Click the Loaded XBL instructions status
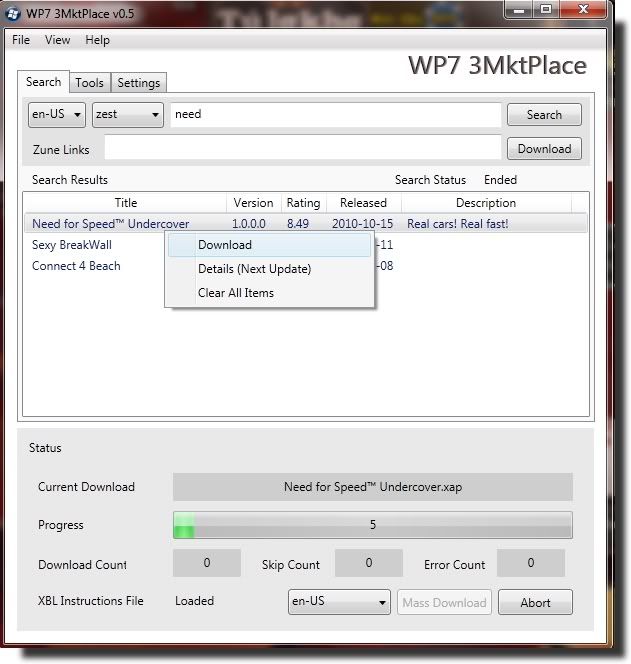Screen dimensions: 631x664 [194, 601]
